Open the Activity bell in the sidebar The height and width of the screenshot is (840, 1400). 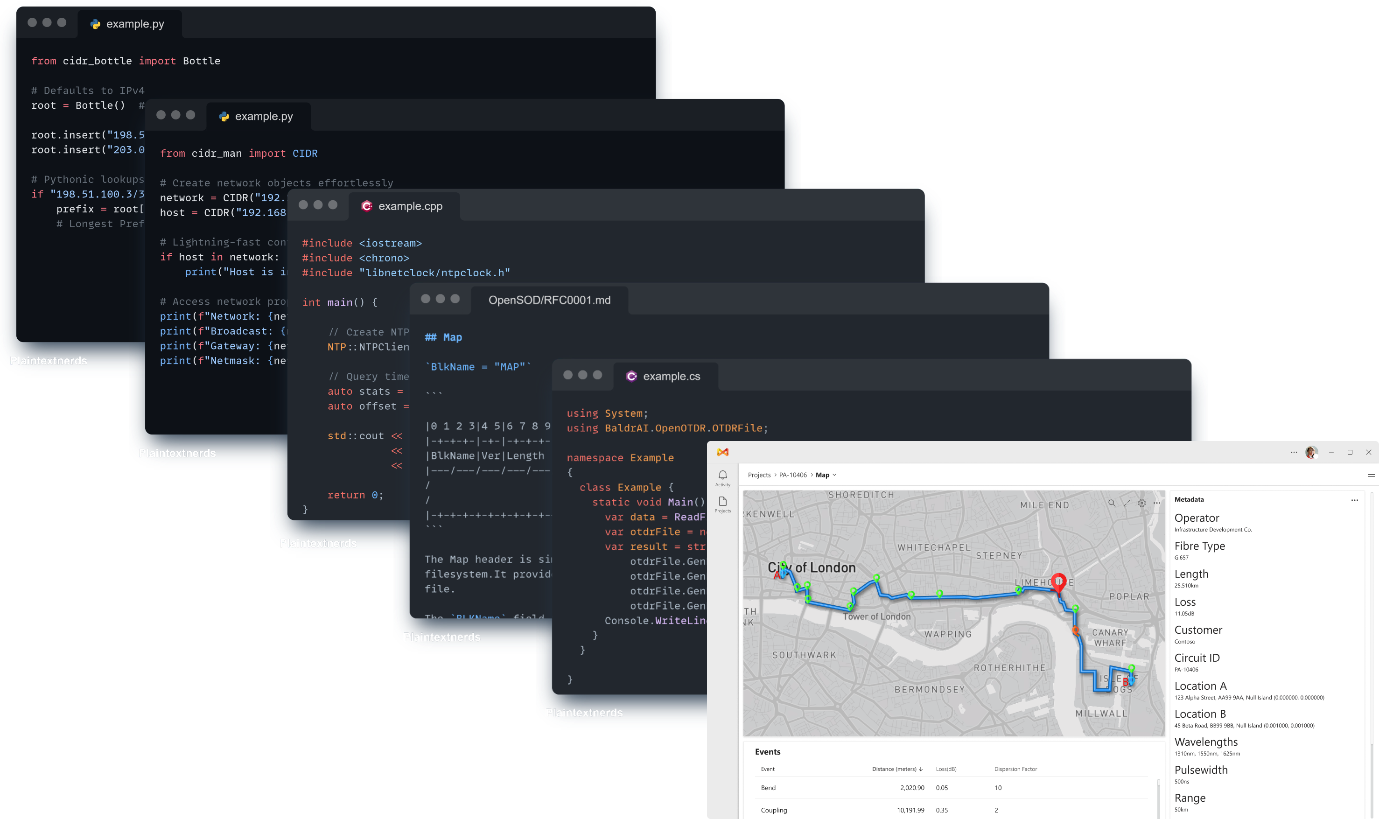coord(723,478)
